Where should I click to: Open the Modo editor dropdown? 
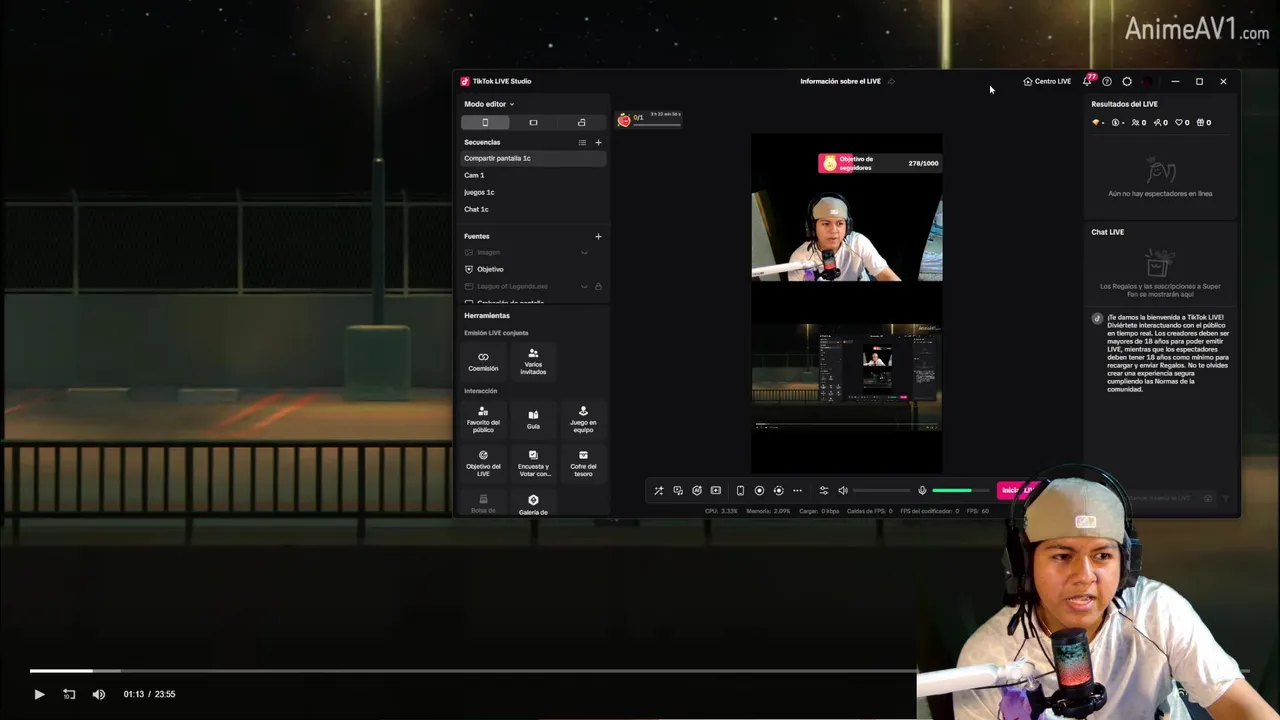[x=489, y=104]
